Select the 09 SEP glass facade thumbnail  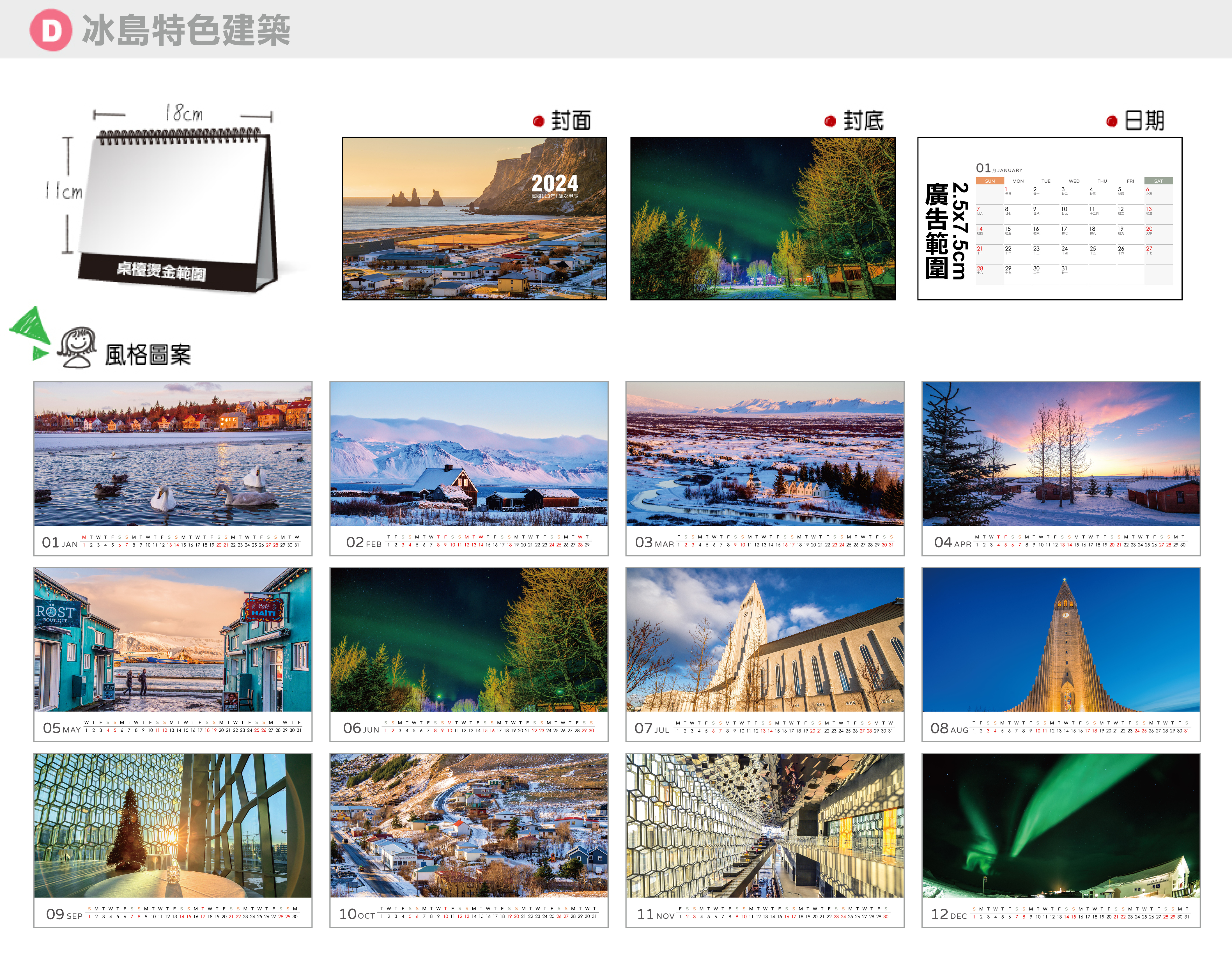173,825
